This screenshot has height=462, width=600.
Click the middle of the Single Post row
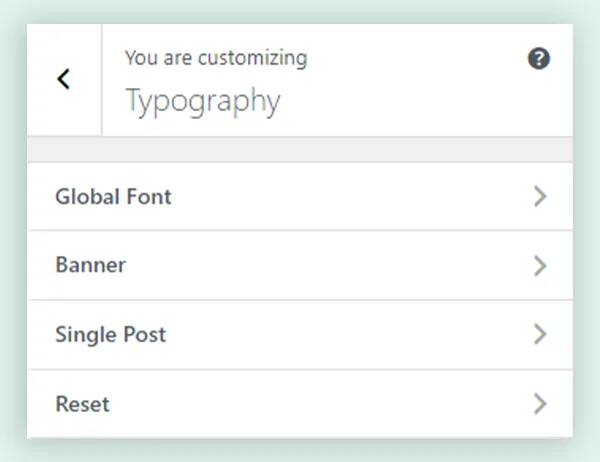300,334
